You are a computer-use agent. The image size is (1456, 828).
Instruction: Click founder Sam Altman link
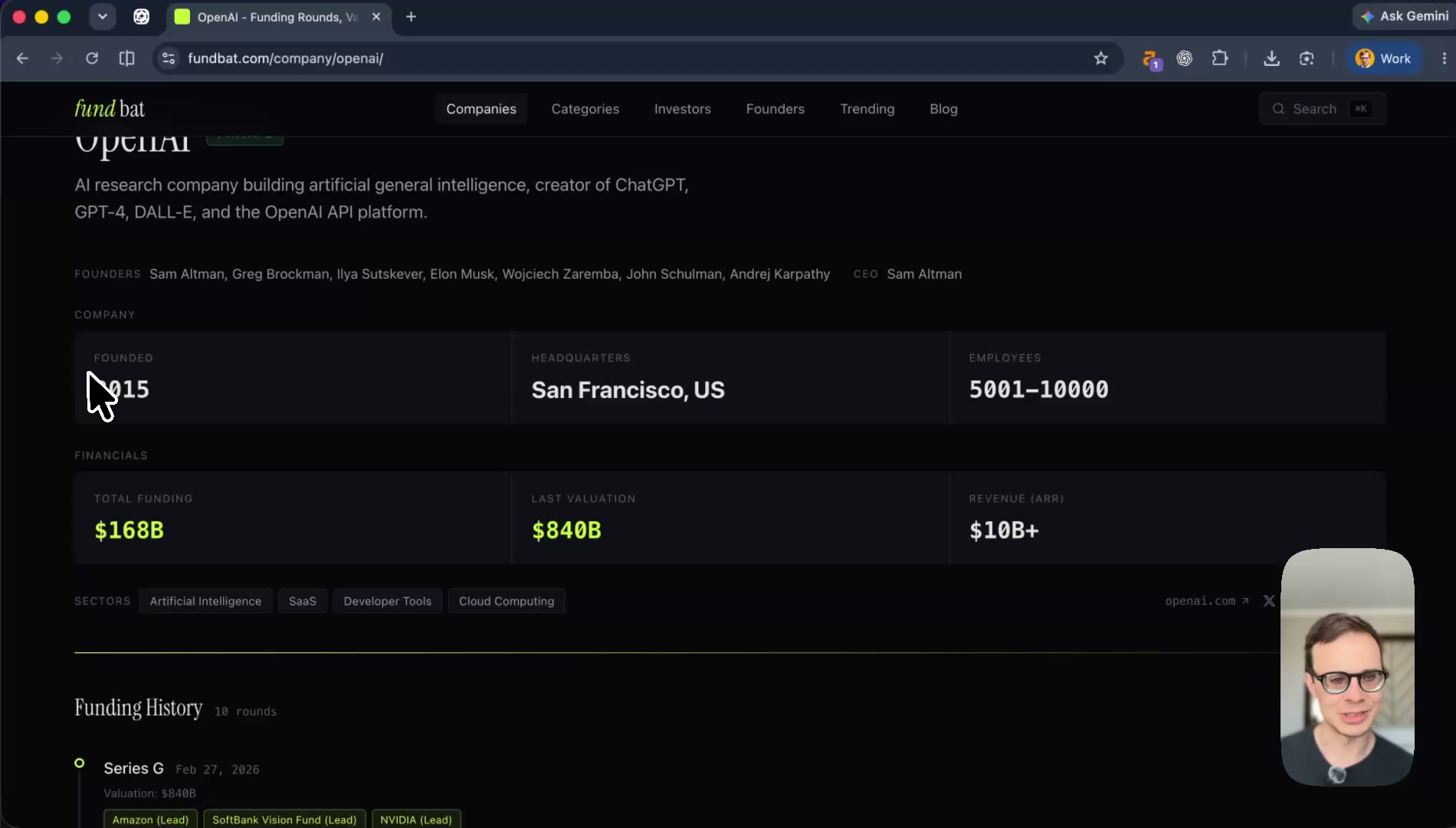(187, 274)
